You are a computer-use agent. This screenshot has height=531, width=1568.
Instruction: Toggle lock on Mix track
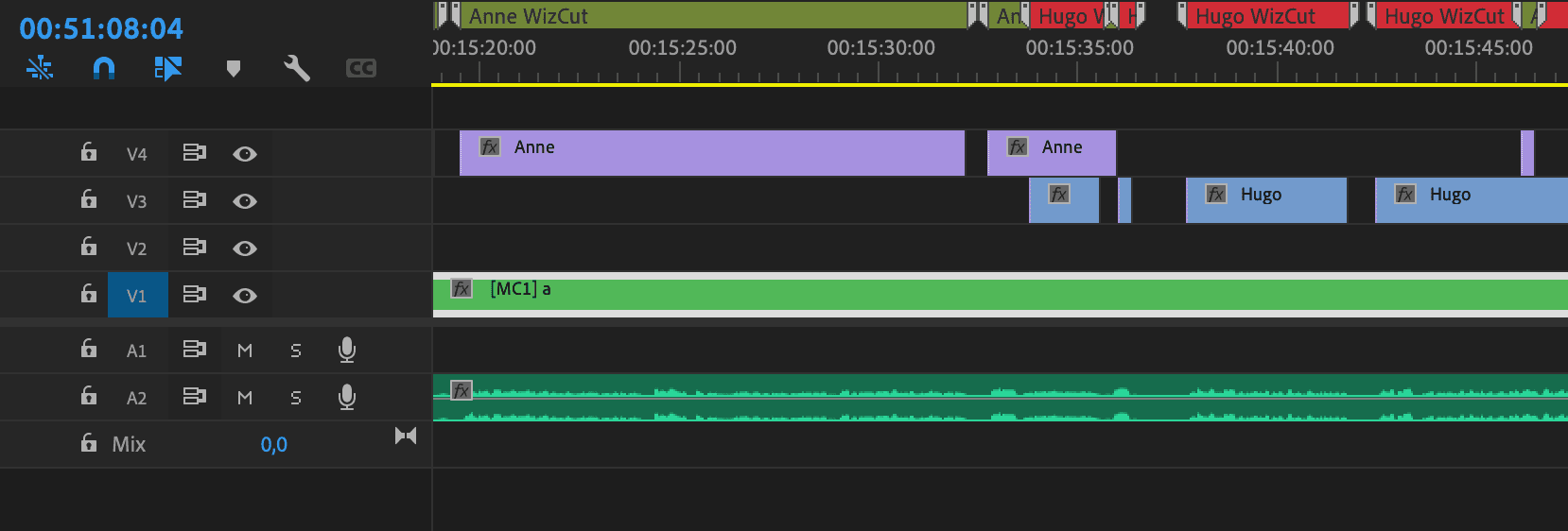pos(89,442)
